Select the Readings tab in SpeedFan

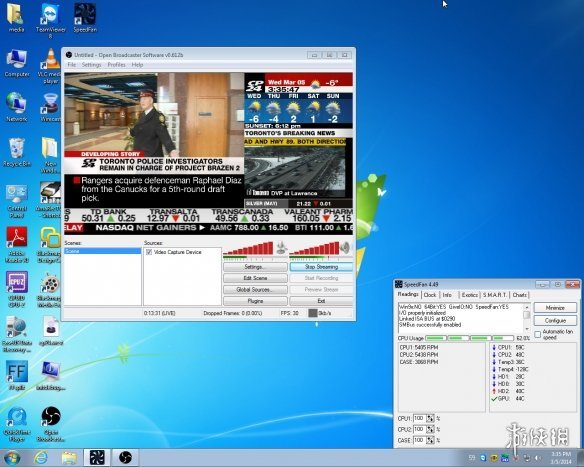pyautogui.click(x=408, y=294)
